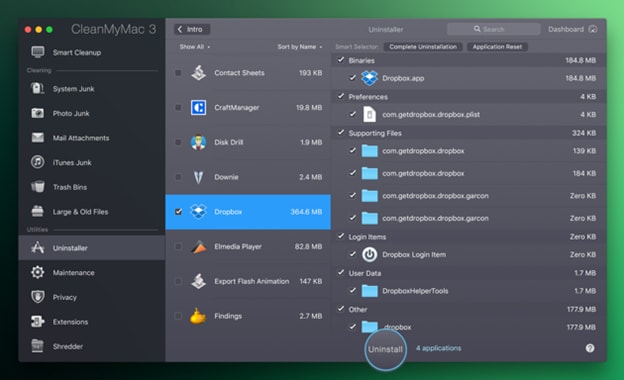Click the Shredder icon
The width and height of the screenshot is (624, 380).
[x=38, y=346]
